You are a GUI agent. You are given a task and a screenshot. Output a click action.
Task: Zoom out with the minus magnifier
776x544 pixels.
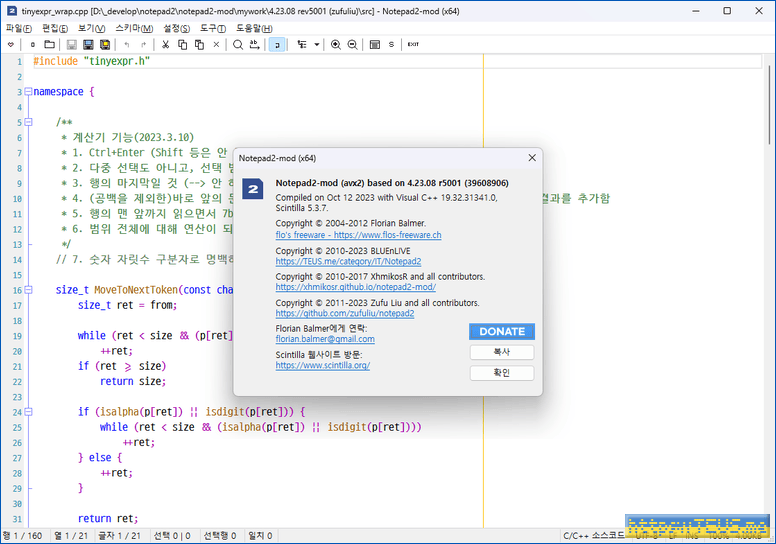pyautogui.click(x=352, y=45)
